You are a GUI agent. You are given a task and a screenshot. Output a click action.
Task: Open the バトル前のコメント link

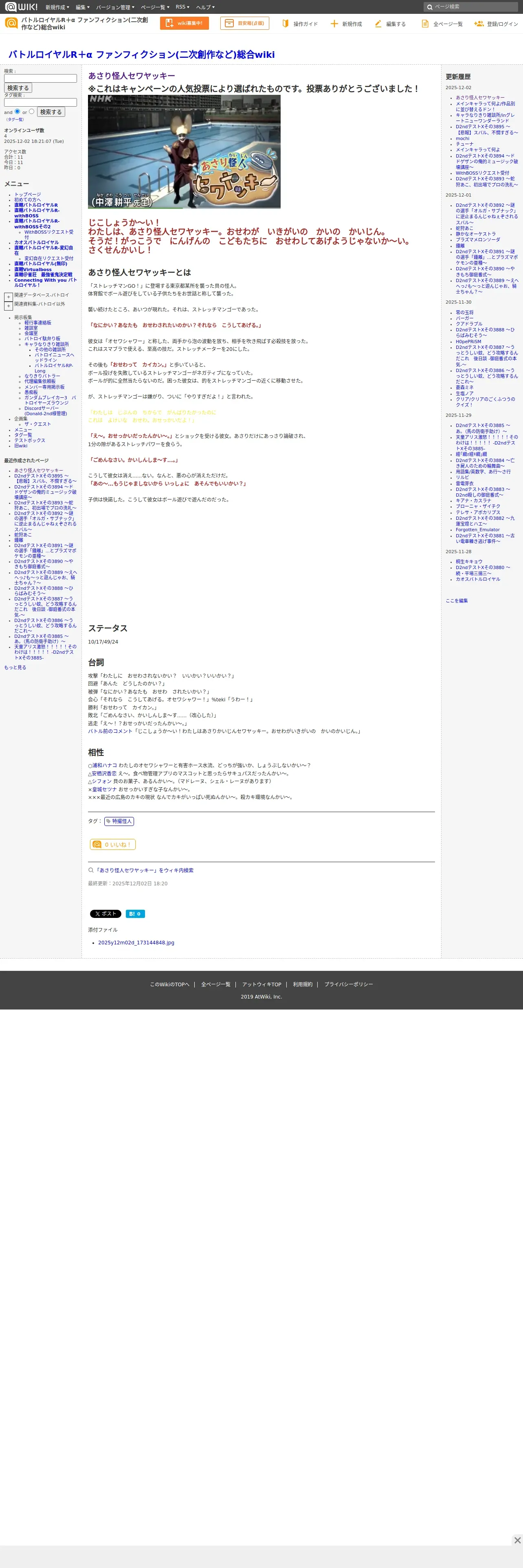point(110,731)
